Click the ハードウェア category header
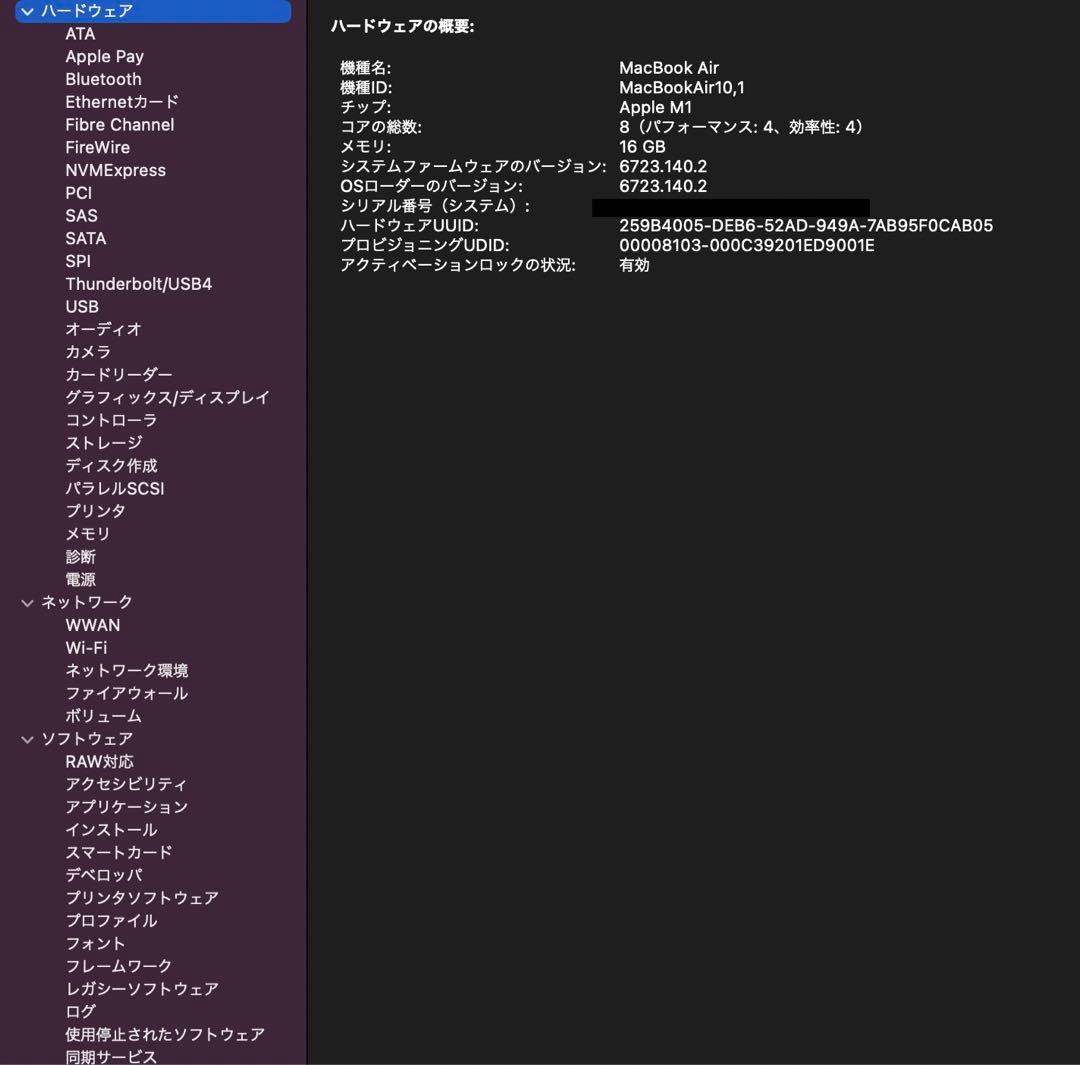 click(87, 11)
